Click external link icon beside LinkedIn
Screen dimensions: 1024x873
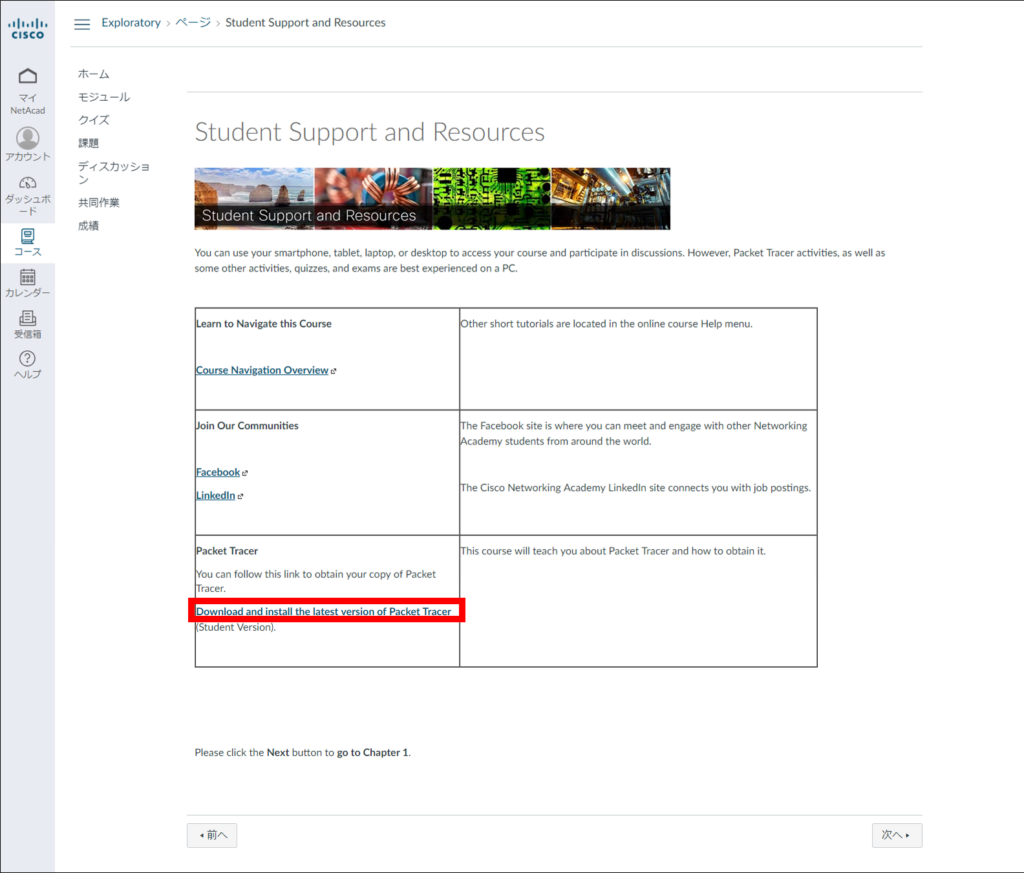click(240, 496)
